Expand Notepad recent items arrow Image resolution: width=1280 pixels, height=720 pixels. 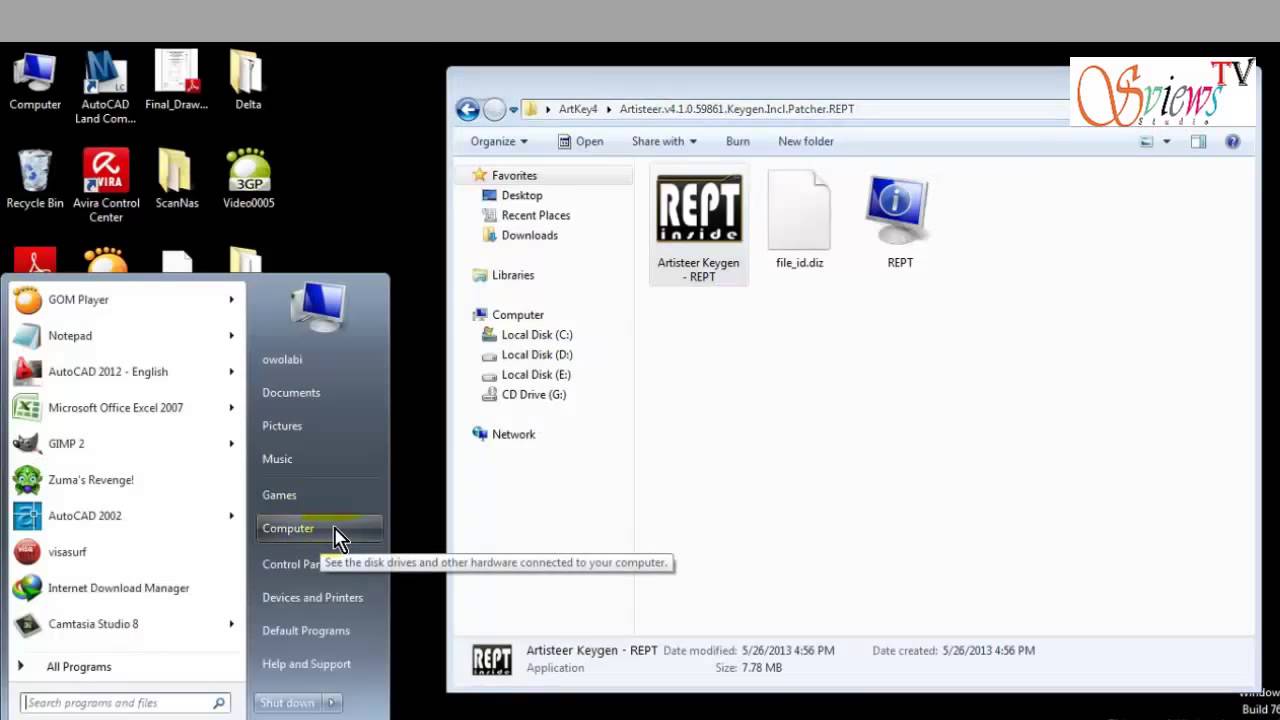(x=231, y=336)
